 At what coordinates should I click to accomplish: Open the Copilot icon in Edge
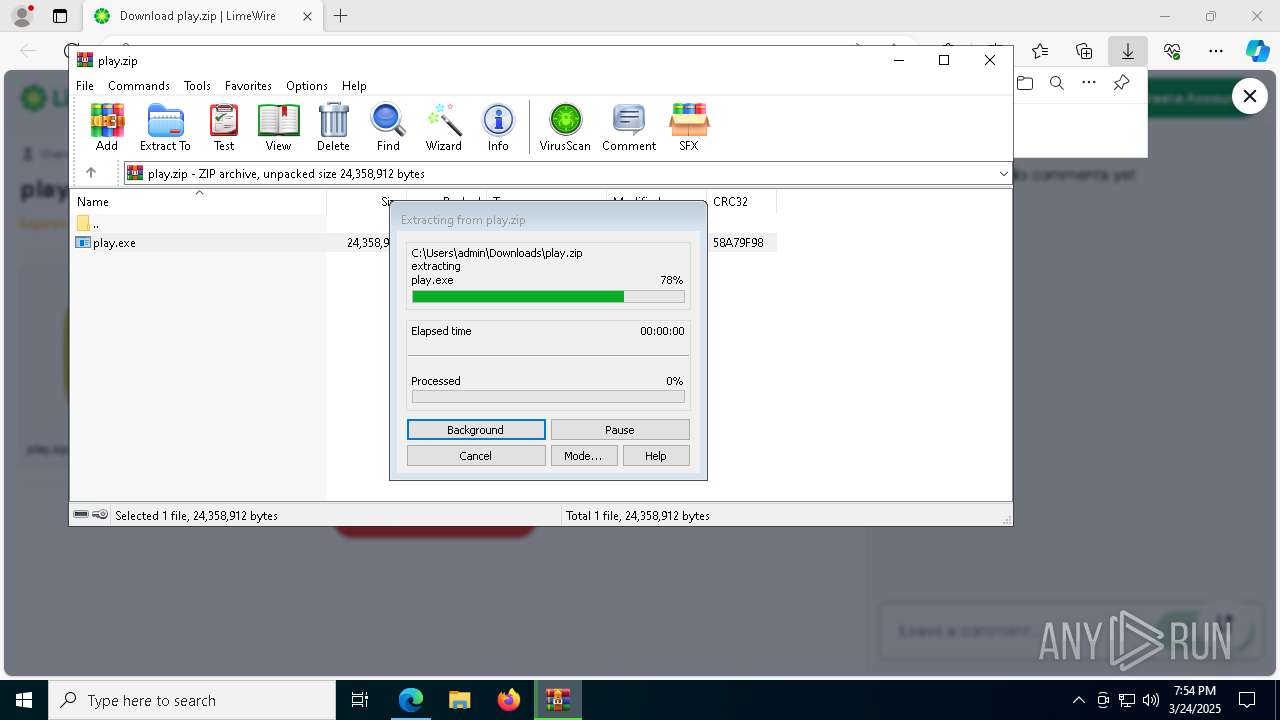pos(1257,51)
